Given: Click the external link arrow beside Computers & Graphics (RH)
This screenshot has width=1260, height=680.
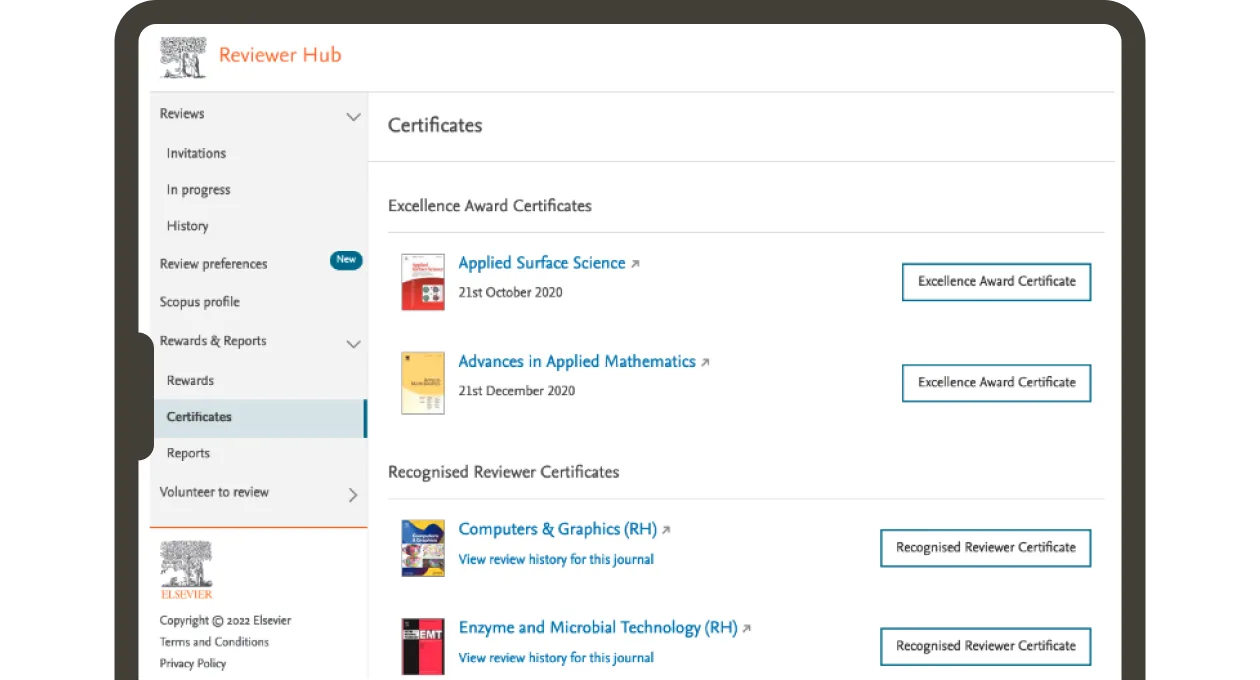Looking at the screenshot, I should pyautogui.click(x=666, y=529).
